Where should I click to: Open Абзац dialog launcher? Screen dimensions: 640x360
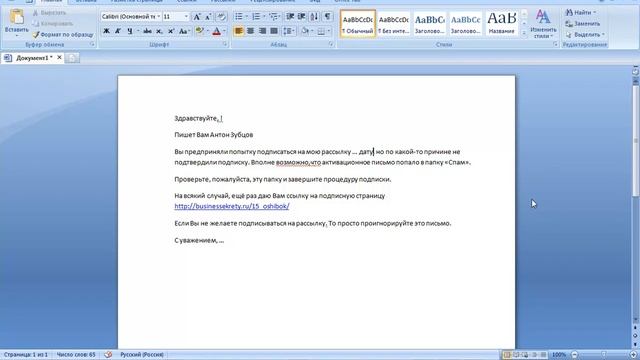pos(331,44)
